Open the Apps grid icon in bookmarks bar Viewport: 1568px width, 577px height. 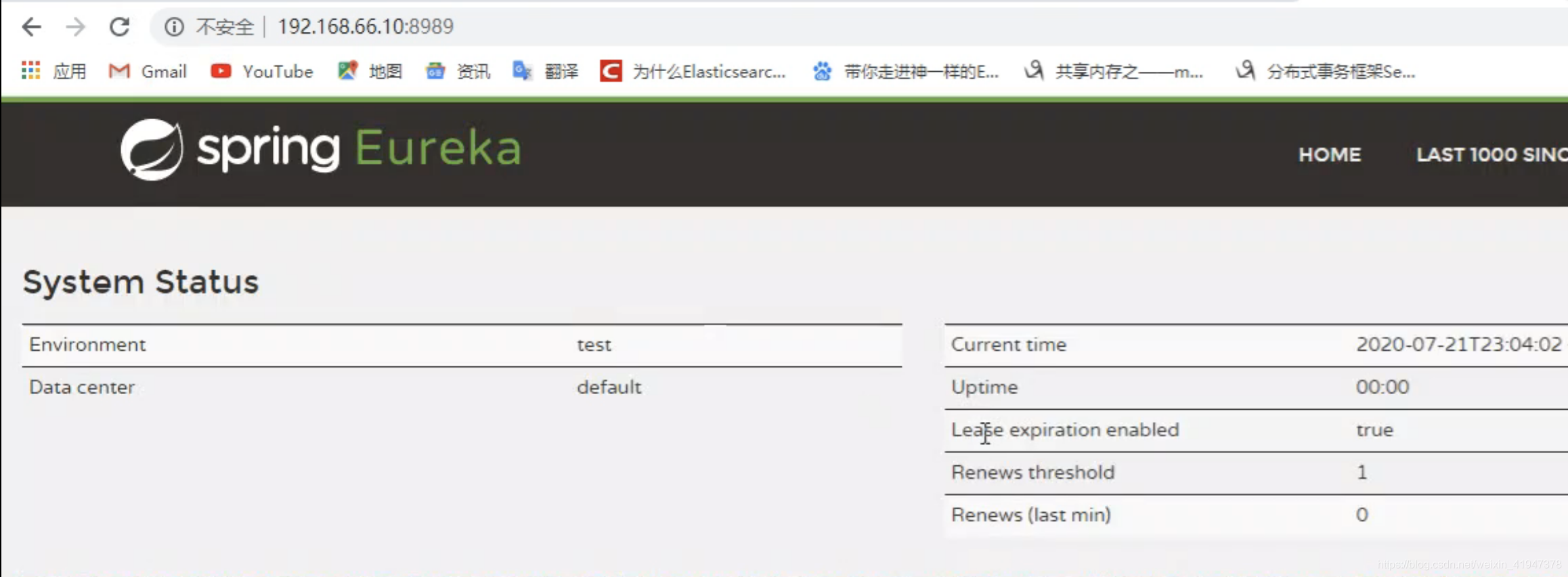click(x=30, y=70)
